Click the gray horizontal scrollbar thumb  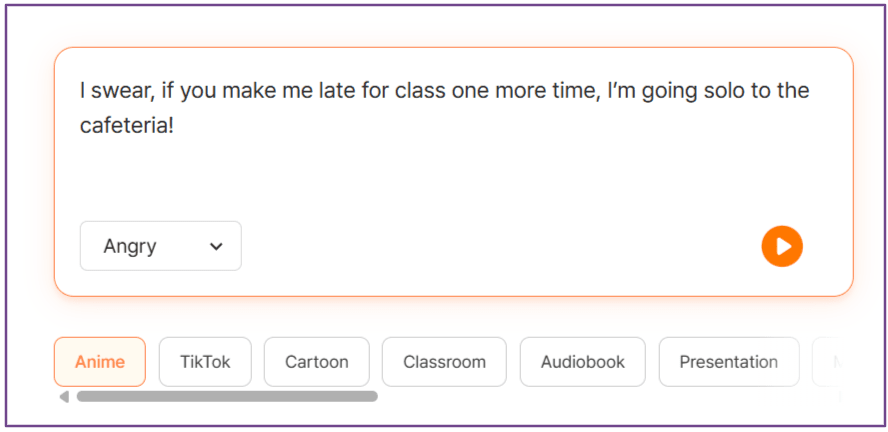[227, 397]
